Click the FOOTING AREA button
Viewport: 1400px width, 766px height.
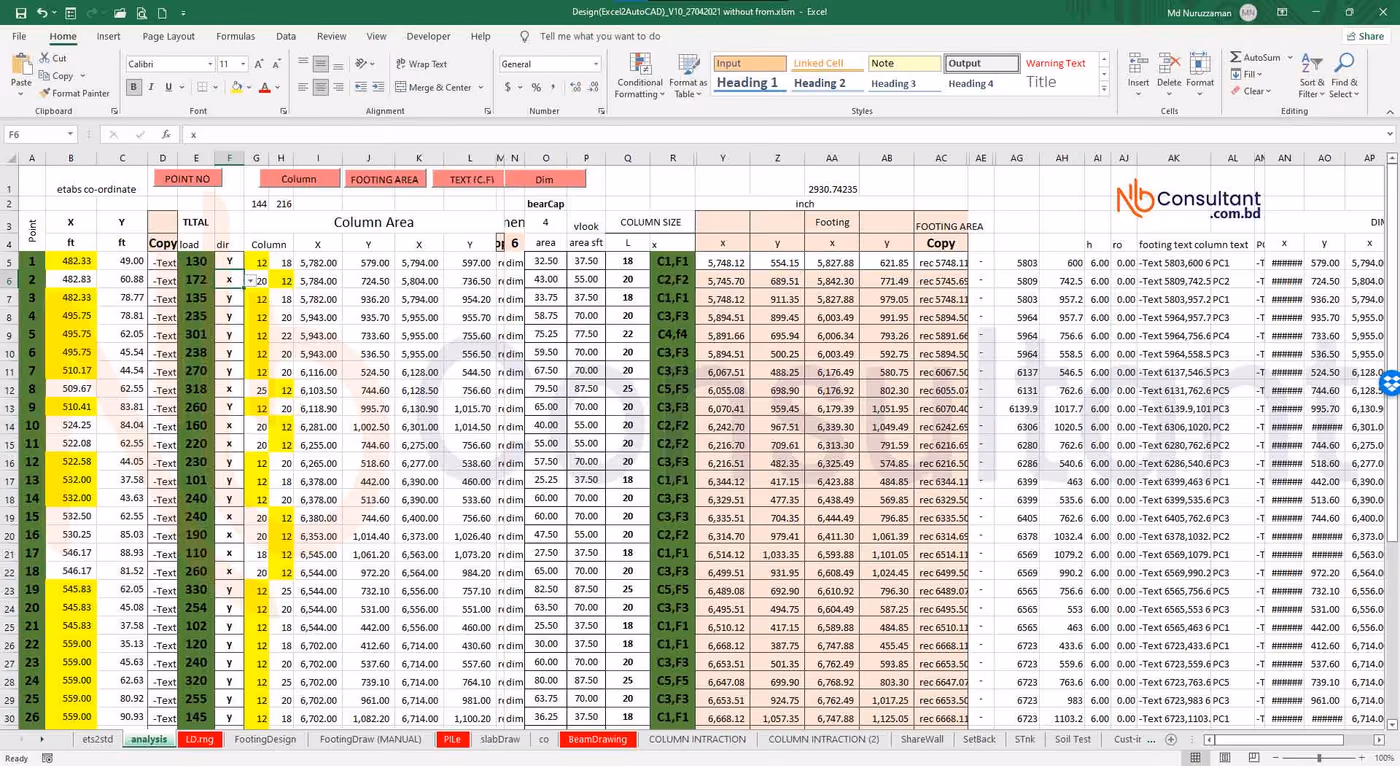384,179
